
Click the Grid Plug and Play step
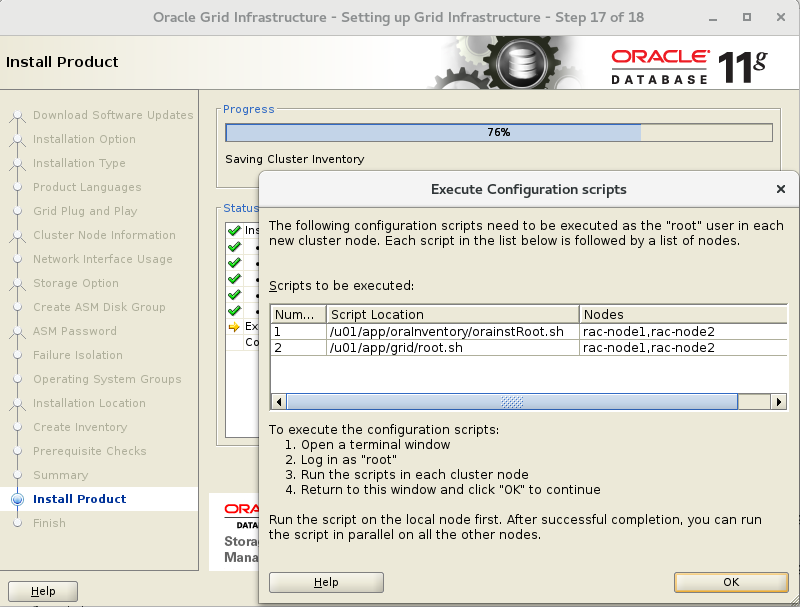click(85, 211)
